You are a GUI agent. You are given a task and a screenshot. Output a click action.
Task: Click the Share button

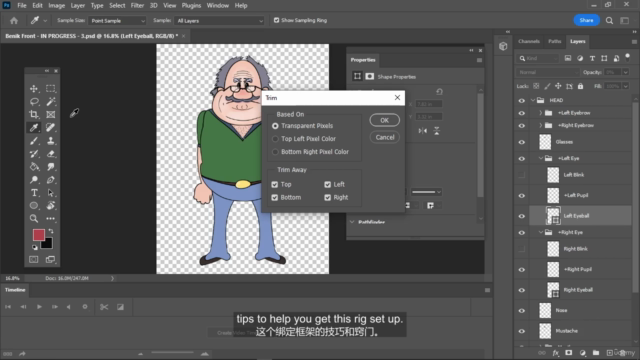(586, 20)
